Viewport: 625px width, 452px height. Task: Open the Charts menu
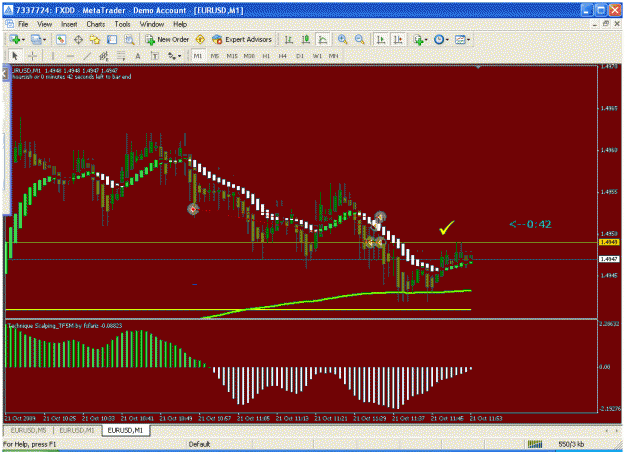tap(96, 24)
